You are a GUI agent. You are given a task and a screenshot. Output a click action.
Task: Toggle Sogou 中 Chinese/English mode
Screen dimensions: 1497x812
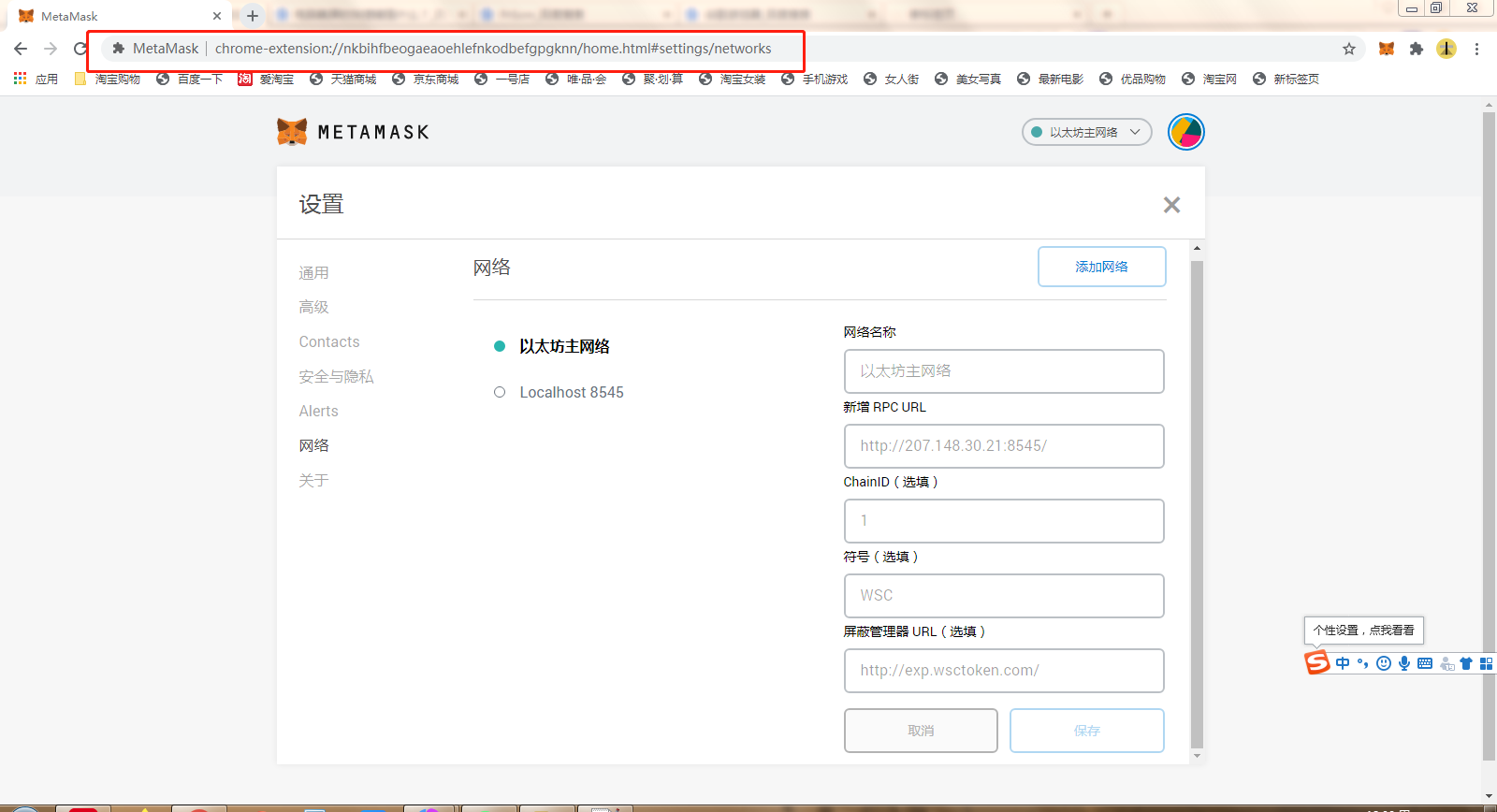coord(1343,663)
